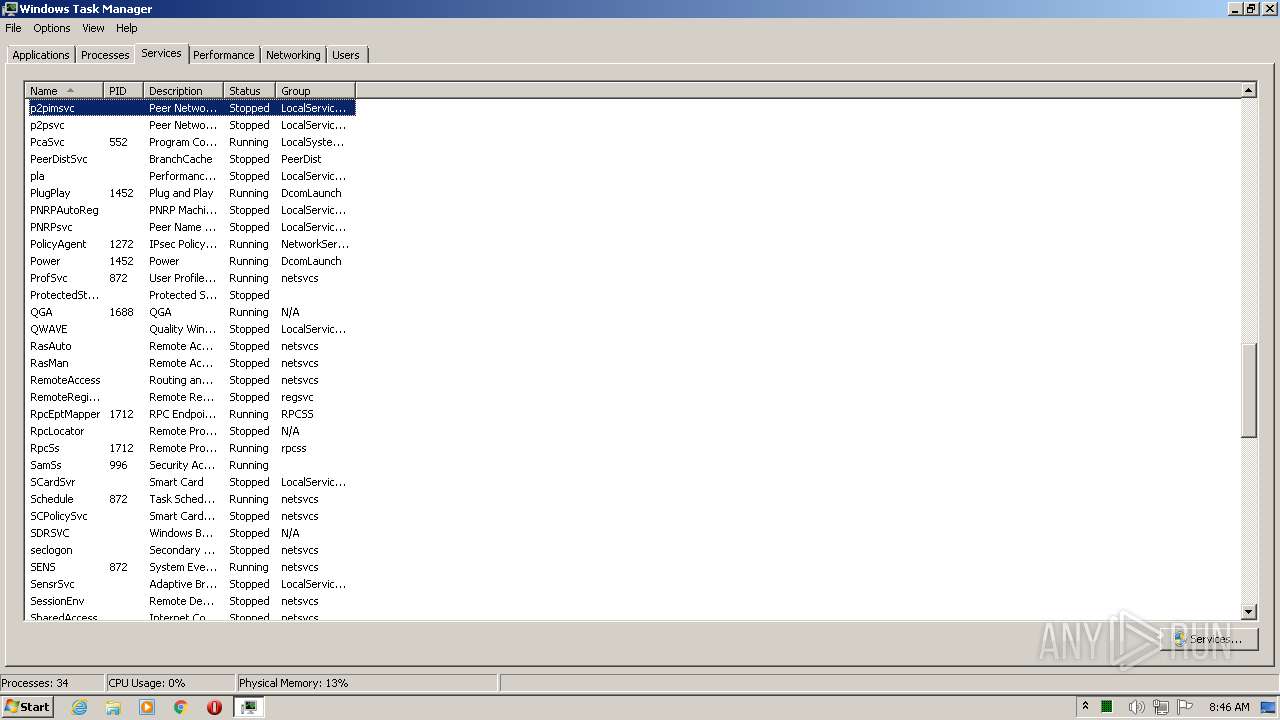Switch to the Performance tab
1280x720 pixels.
(224, 55)
